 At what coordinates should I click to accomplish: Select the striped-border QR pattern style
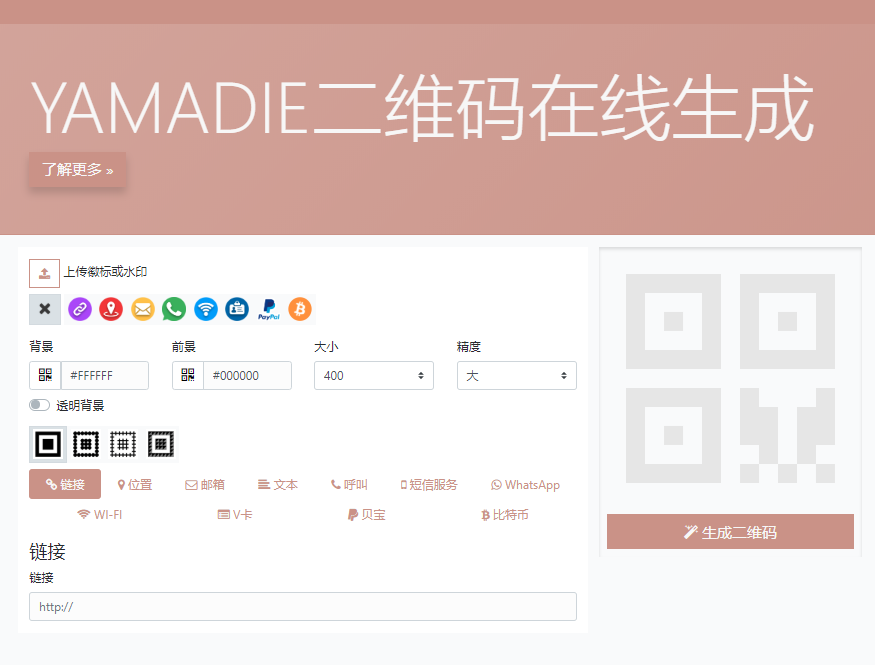tap(161, 445)
